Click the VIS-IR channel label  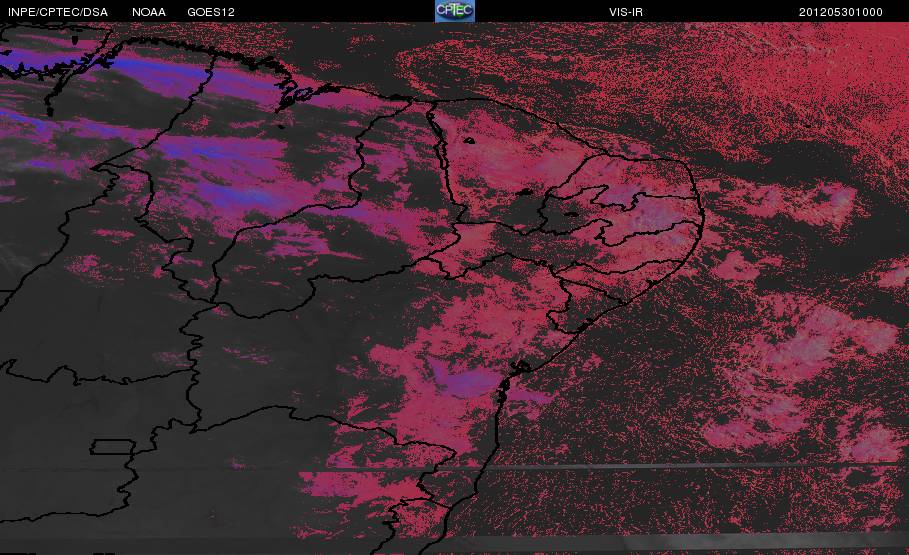tap(626, 12)
